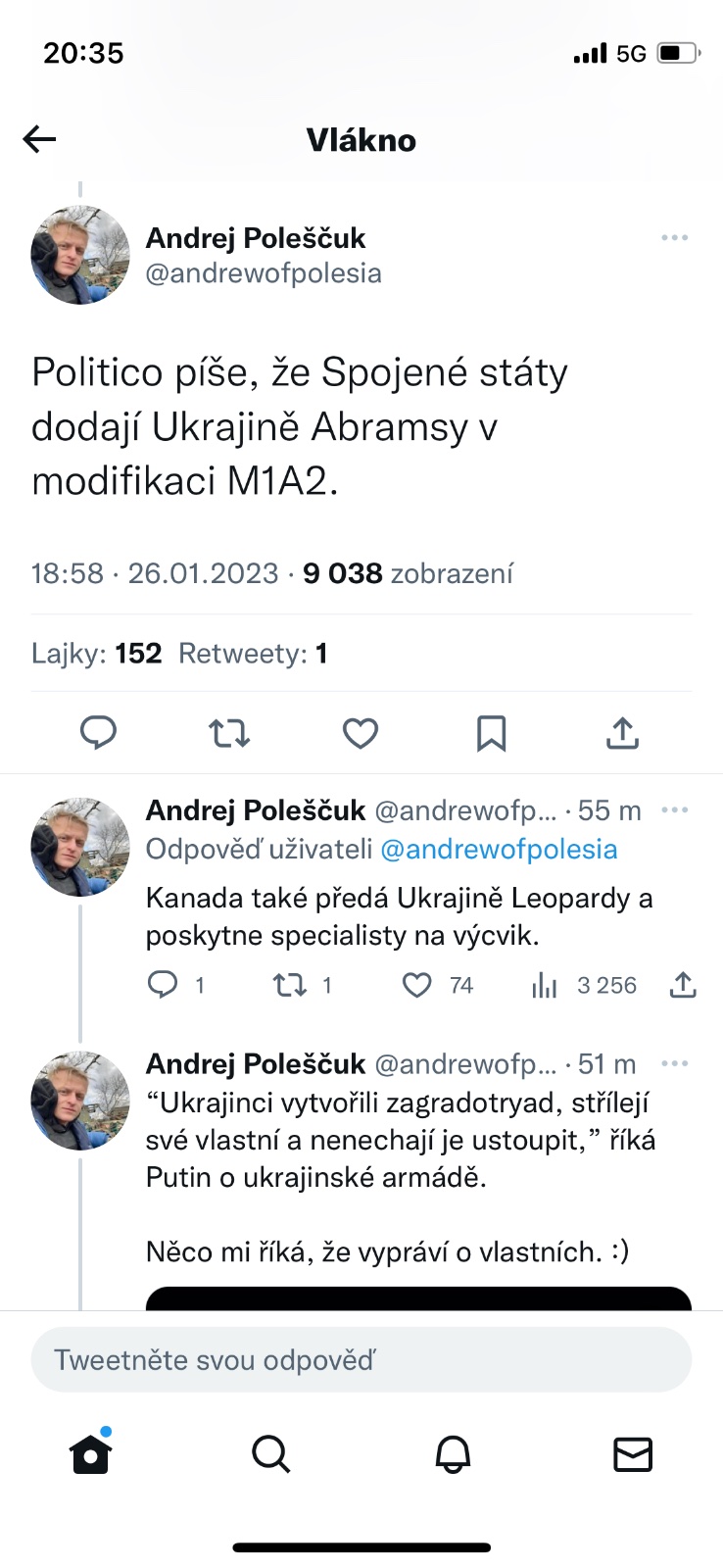Screen dimensions: 723x1568
Task: Open the Messages envelope tab
Action: [633, 1454]
